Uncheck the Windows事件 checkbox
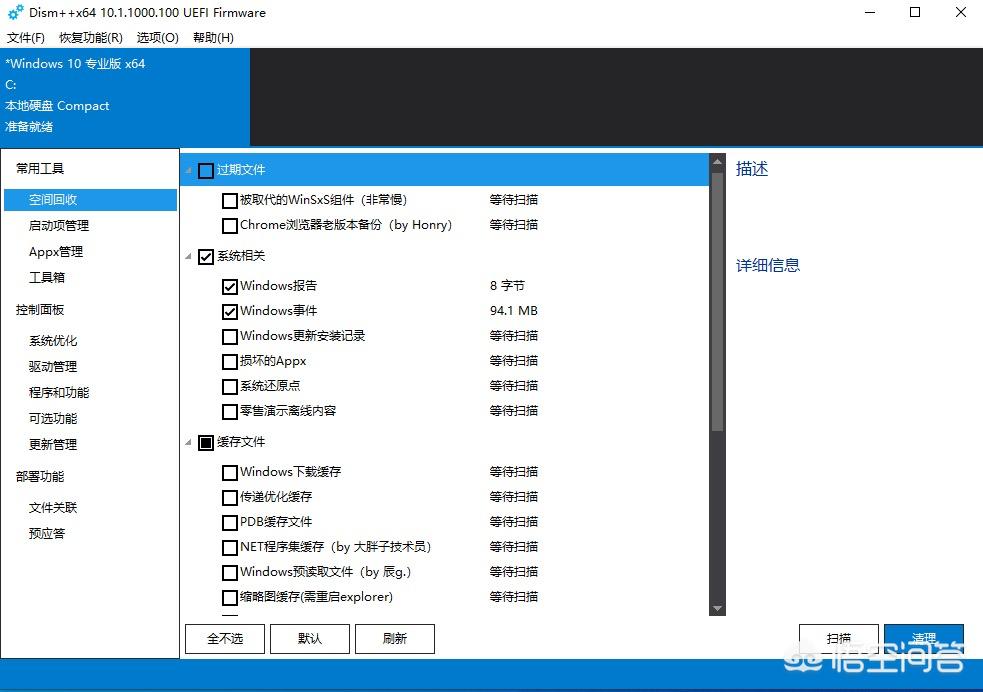The image size is (983, 692). (x=229, y=312)
